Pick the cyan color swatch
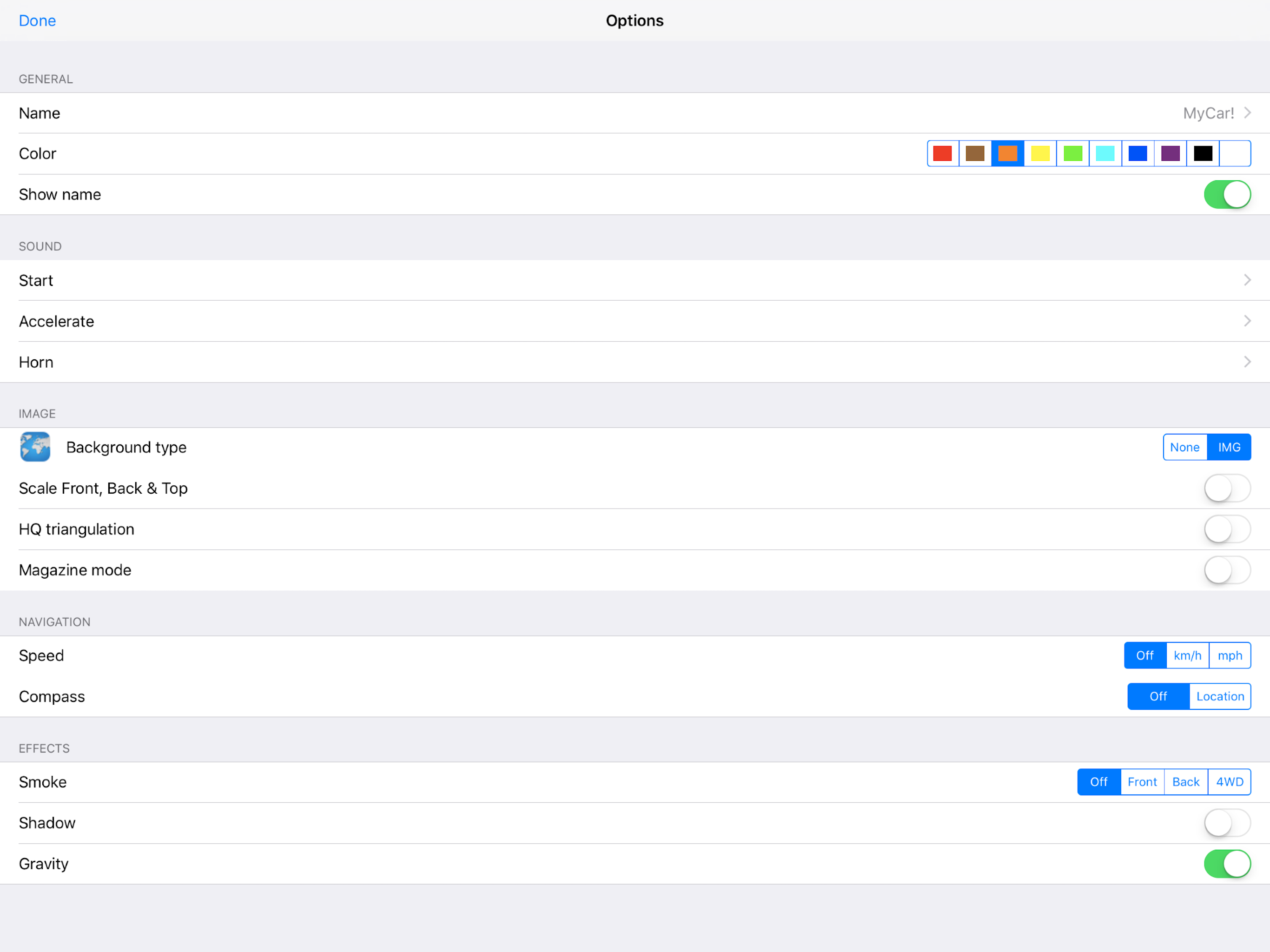 coord(1105,153)
